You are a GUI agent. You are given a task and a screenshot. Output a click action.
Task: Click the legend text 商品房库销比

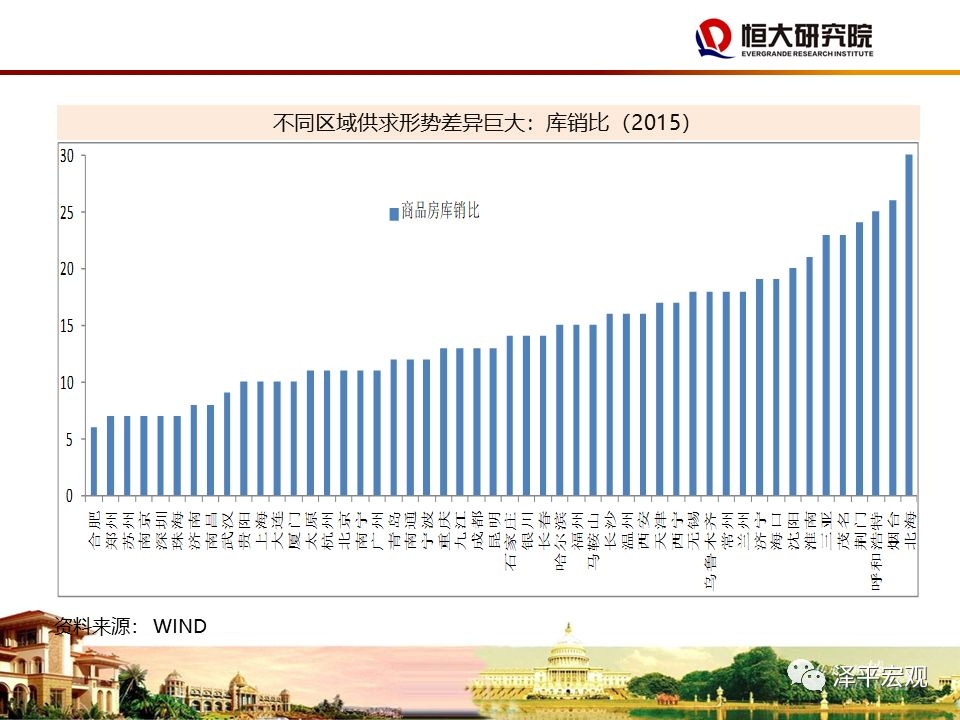[x=440, y=211]
